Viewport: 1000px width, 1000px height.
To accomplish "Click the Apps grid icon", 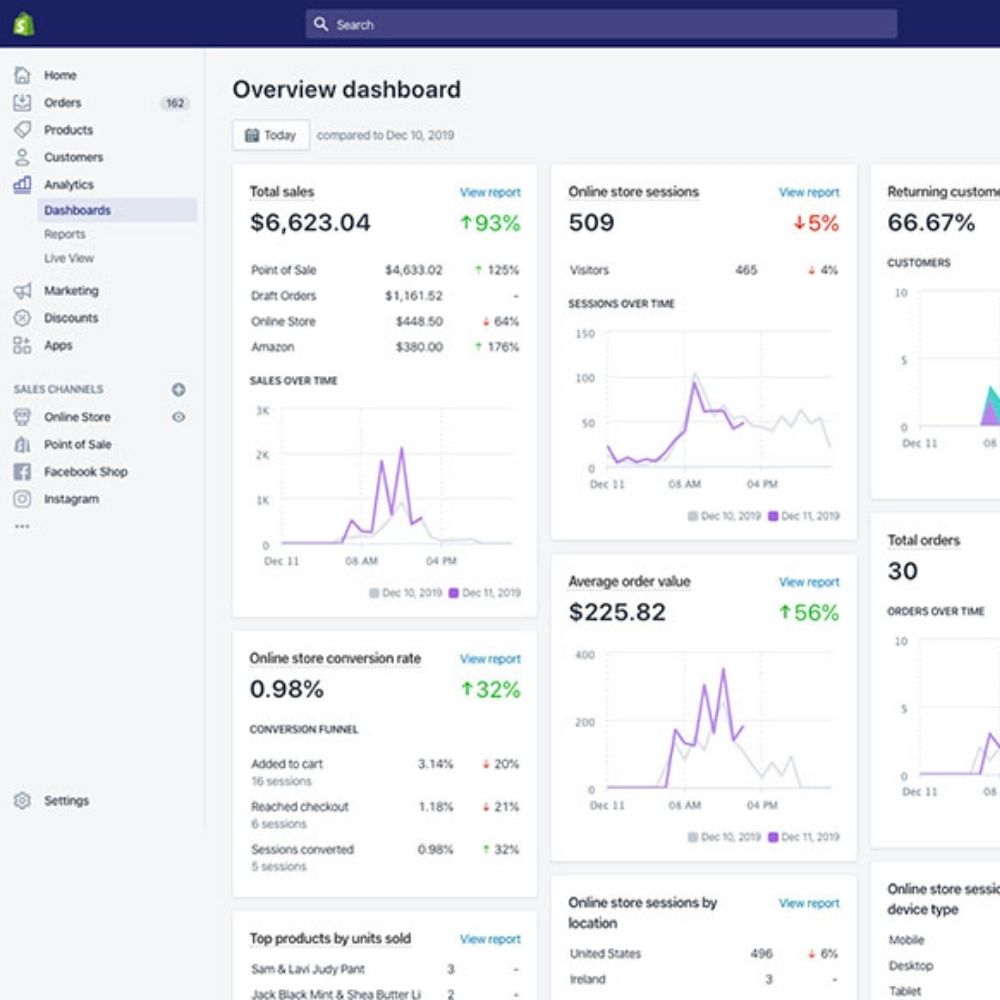I will point(22,345).
